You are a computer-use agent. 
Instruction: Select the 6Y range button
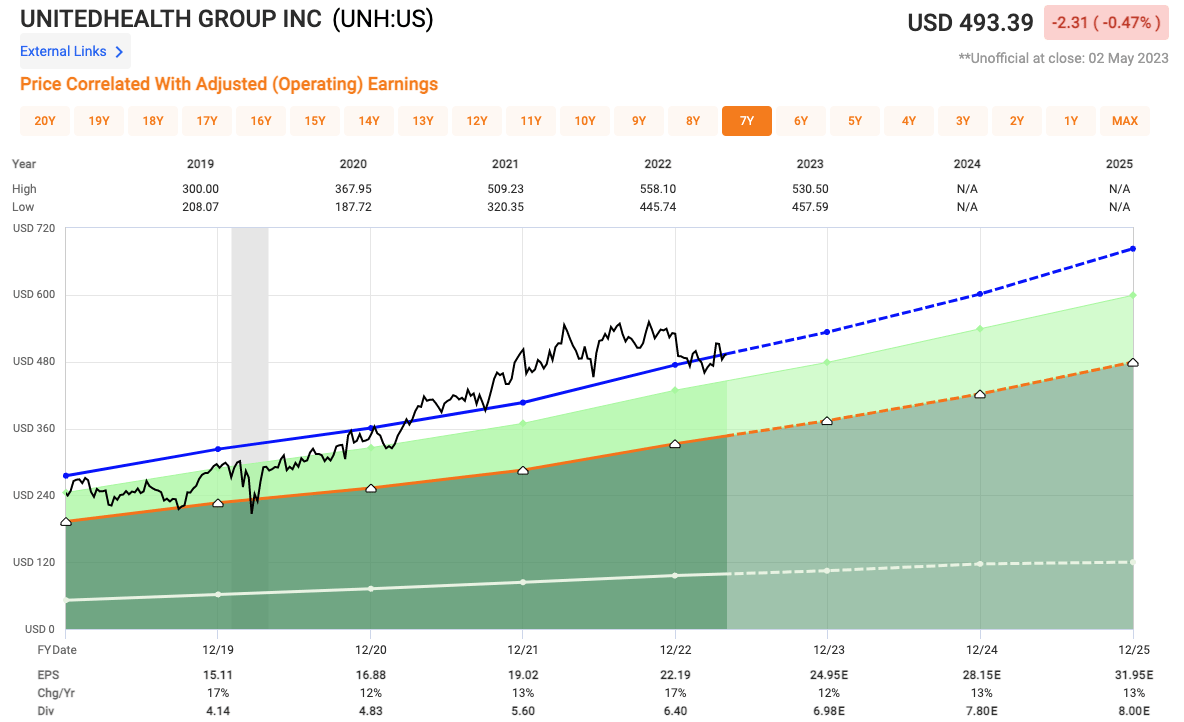click(x=801, y=121)
